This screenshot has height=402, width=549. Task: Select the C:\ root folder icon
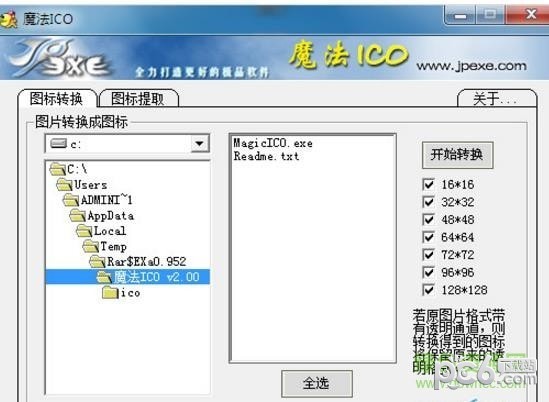(x=58, y=169)
